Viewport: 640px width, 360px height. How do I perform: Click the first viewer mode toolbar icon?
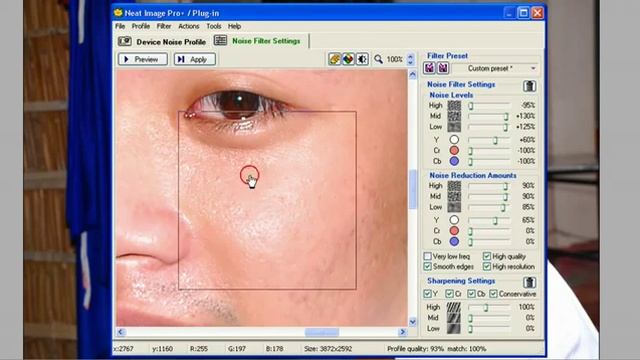[x=334, y=59]
